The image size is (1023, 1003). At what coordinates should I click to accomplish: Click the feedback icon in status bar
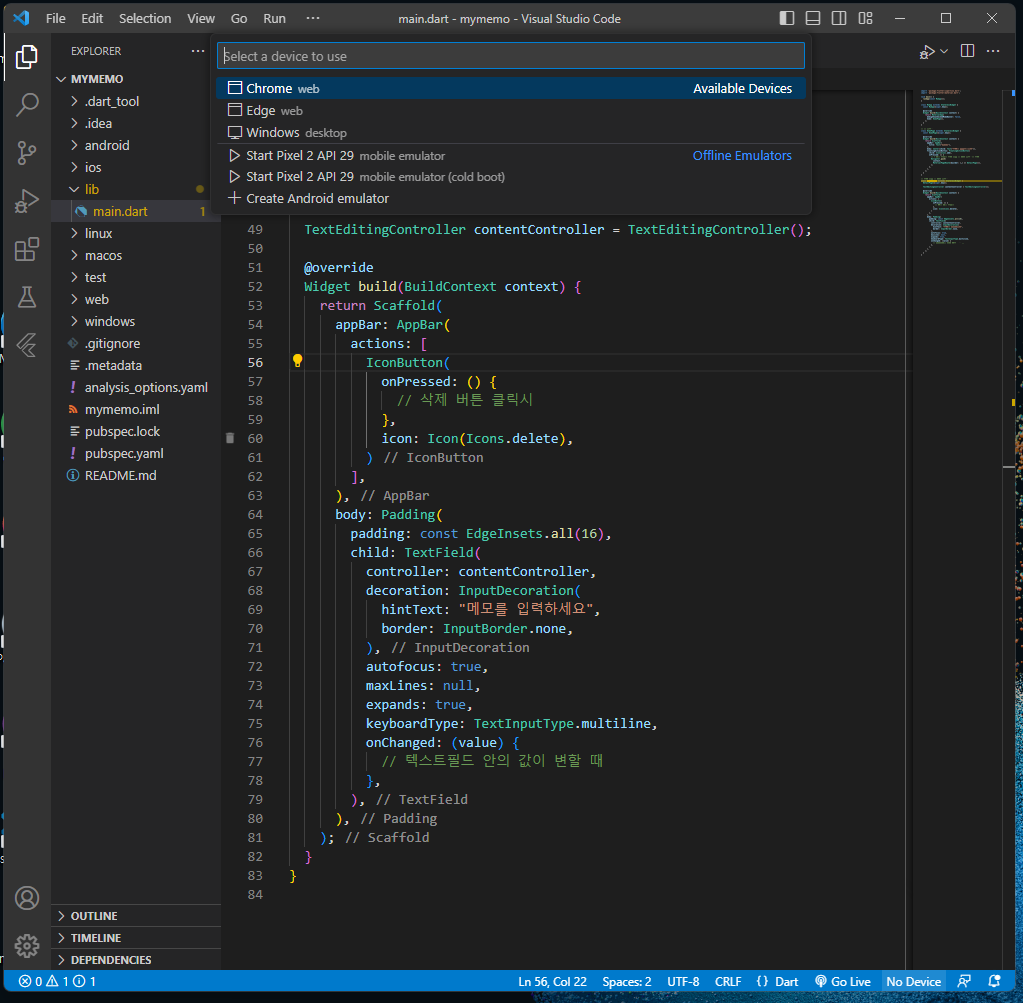(x=964, y=981)
